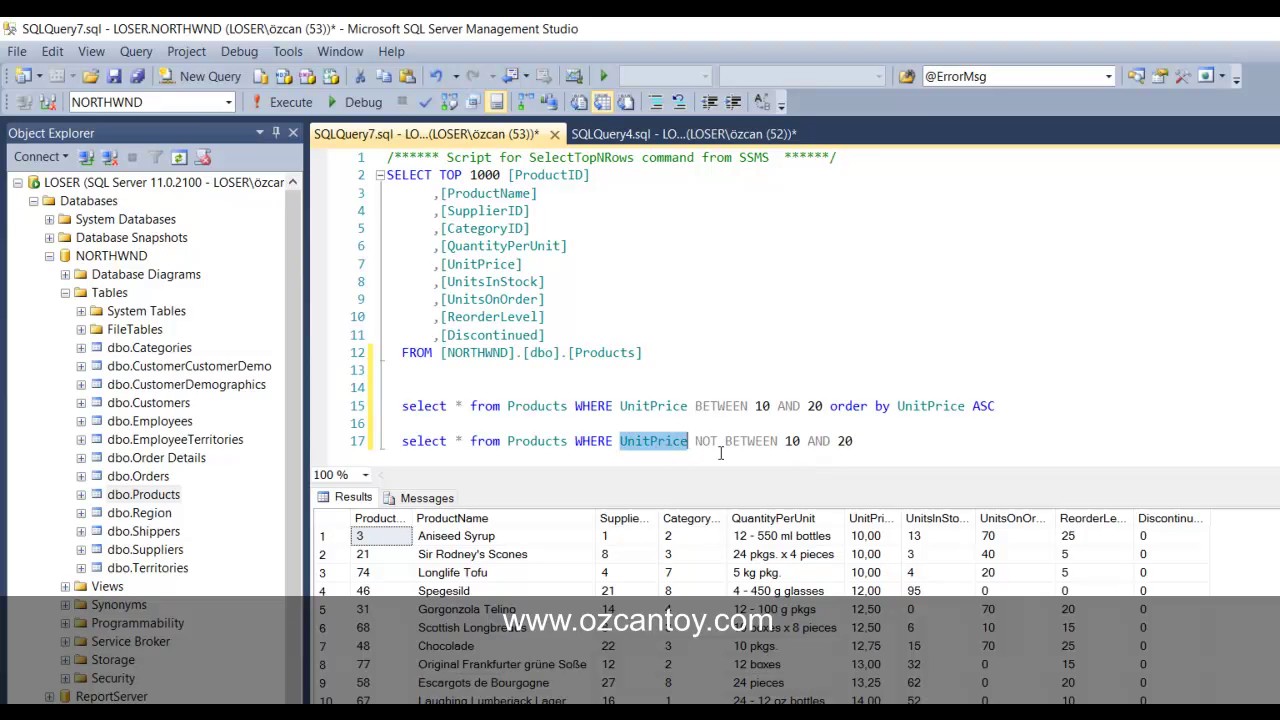Collapse the LOSER server node
This screenshot has width=1280, height=720.
click(18, 183)
